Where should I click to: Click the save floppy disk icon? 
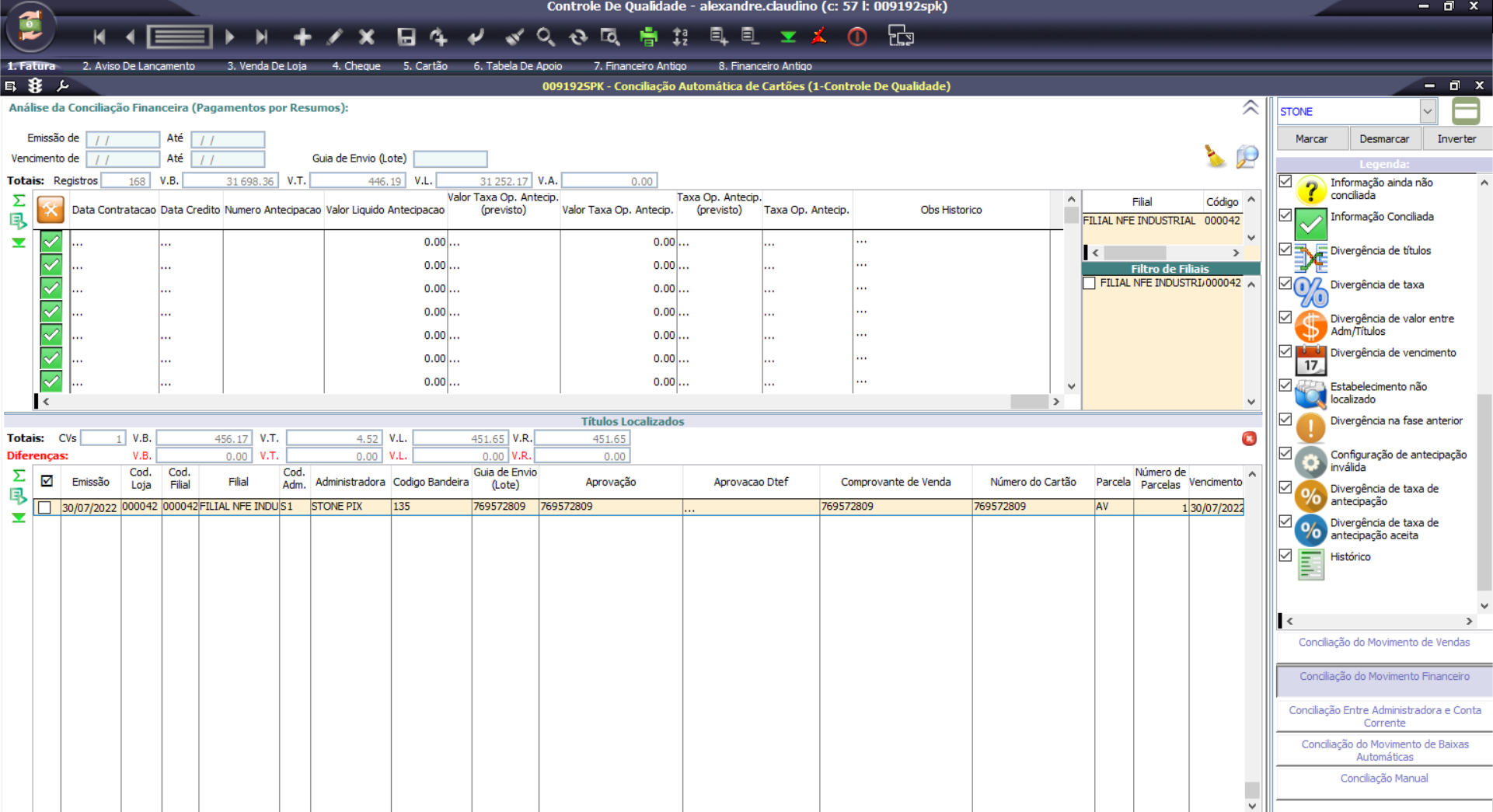406,37
